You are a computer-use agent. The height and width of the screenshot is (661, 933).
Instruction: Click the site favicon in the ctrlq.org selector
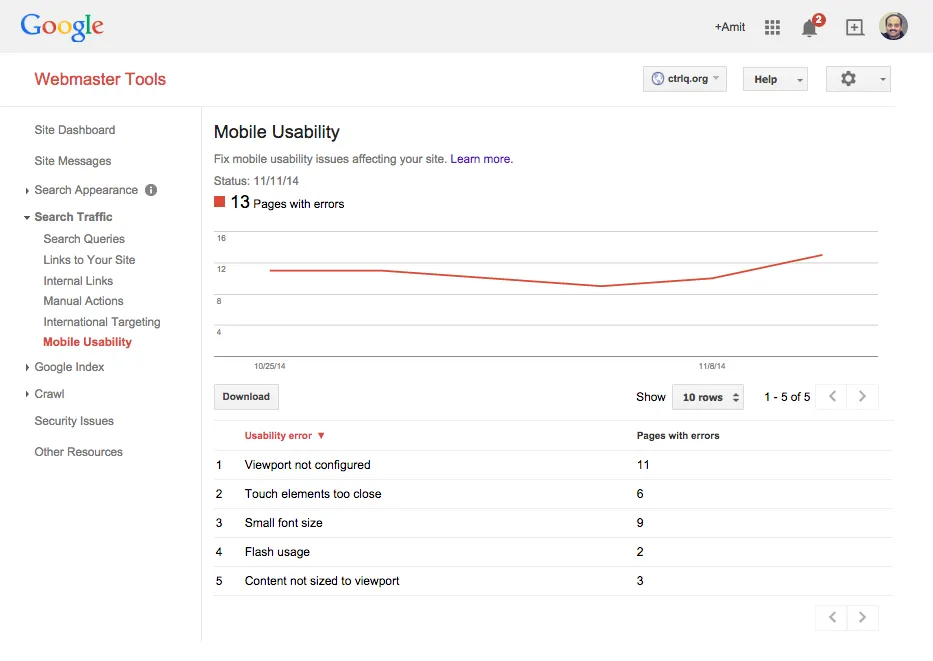[x=657, y=78]
